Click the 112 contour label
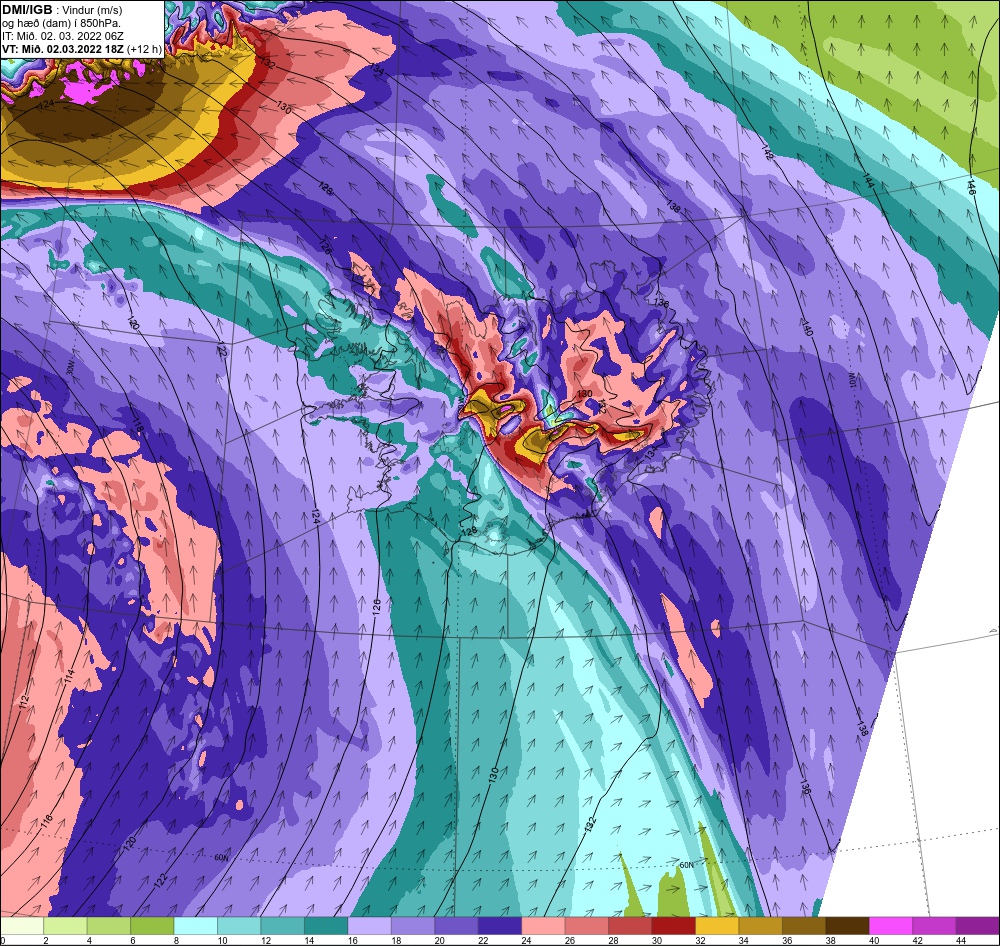This screenshot has height=946, width=1000. (x=24, y=702)
